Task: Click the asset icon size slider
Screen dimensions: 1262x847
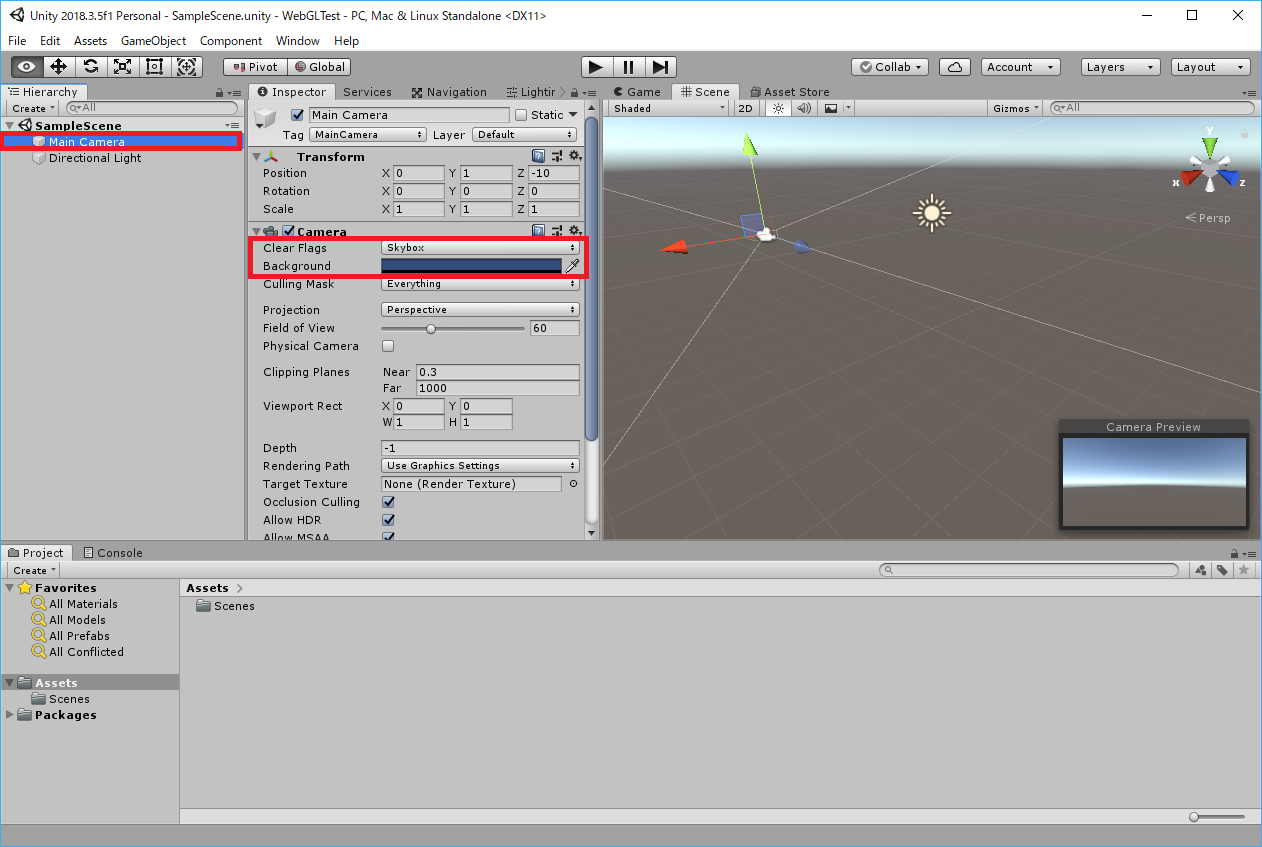Action: tap(1219, 817)
